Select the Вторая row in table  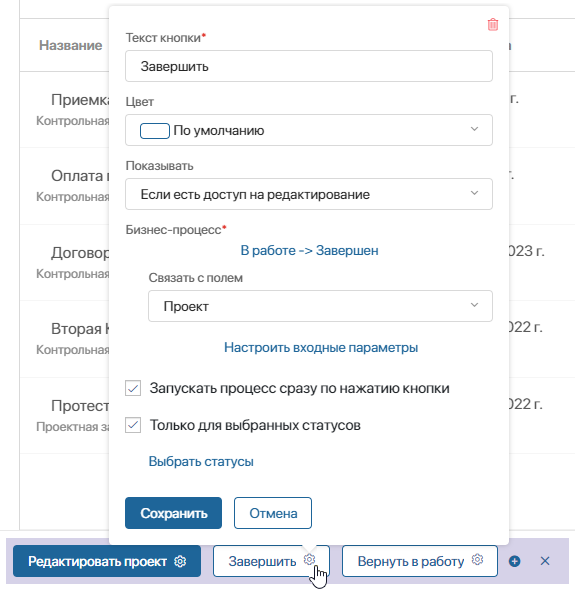coord(64,338)
